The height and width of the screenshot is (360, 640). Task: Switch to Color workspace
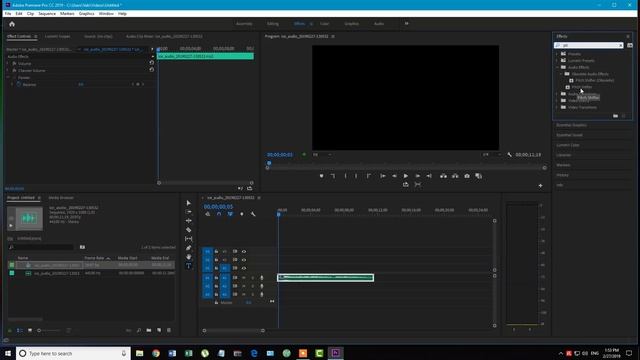tap(324, 24)
